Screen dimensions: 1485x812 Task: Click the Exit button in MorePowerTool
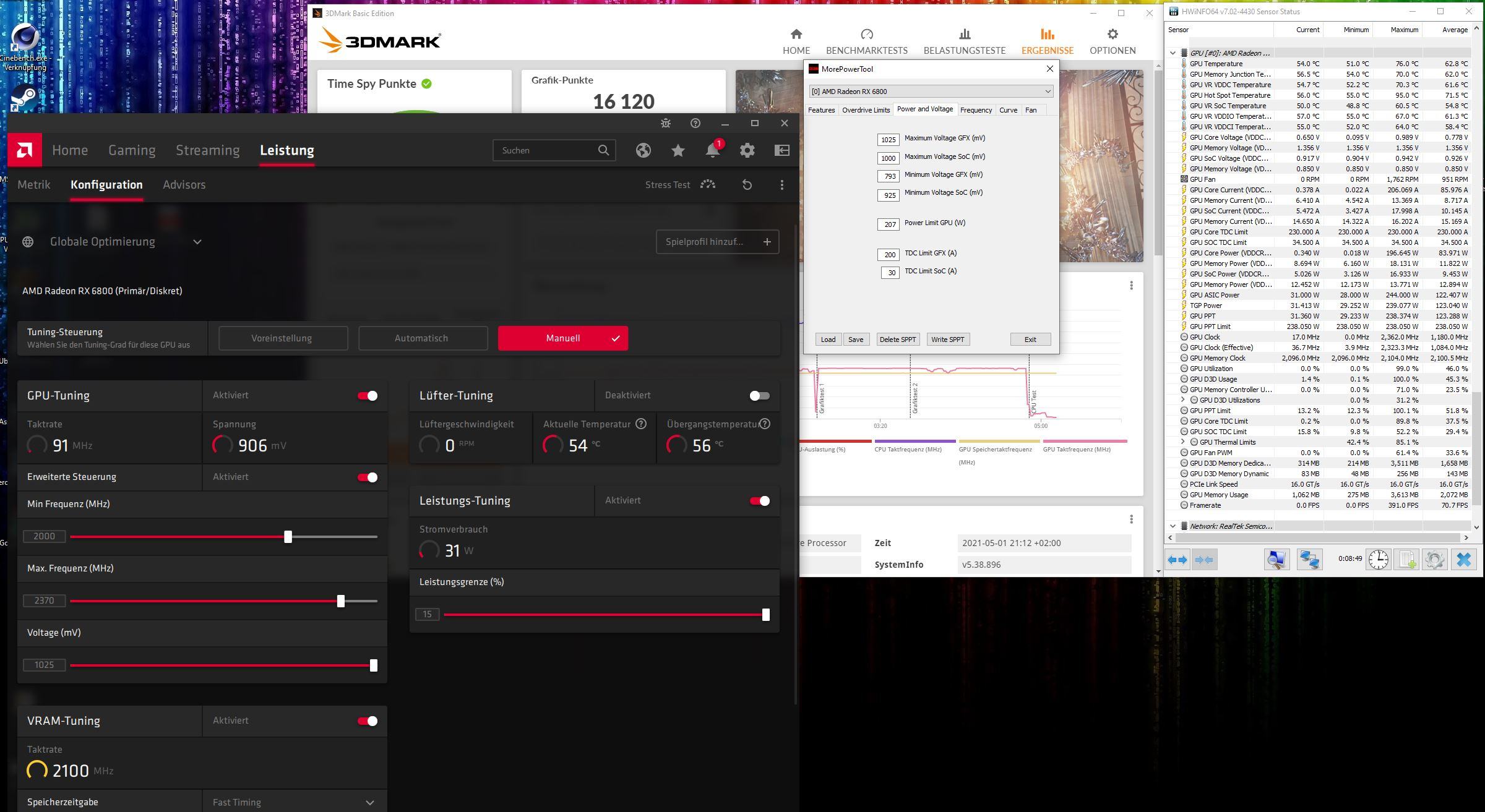(x=1030, y=340)
